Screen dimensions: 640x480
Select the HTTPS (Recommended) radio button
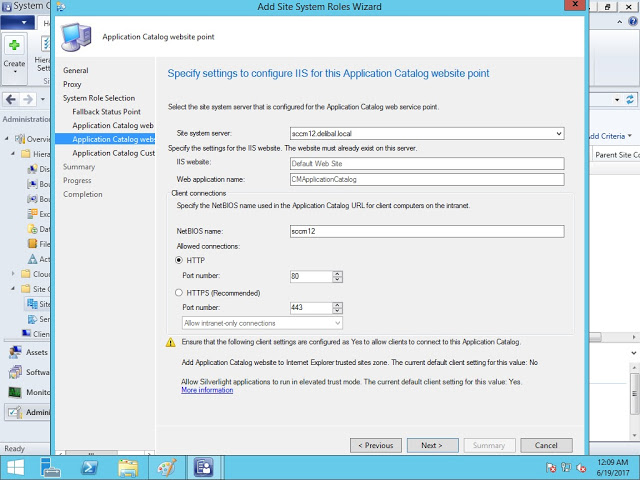click(179, 292)
